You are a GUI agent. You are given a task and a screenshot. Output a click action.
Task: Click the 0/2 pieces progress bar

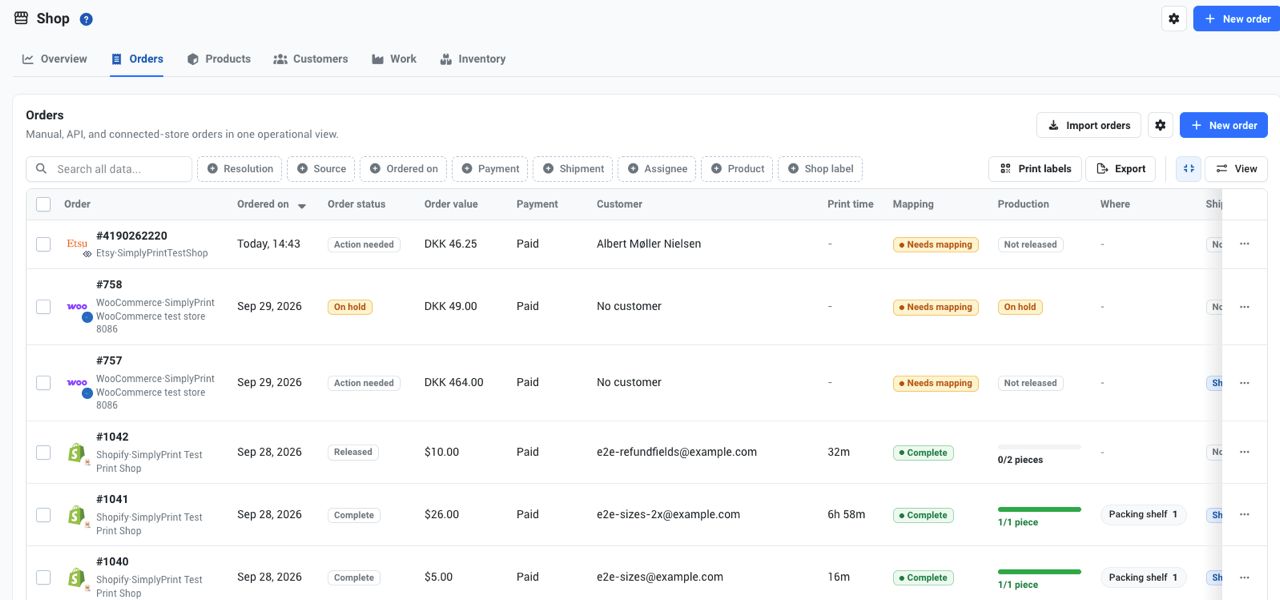pos(1039,446)
